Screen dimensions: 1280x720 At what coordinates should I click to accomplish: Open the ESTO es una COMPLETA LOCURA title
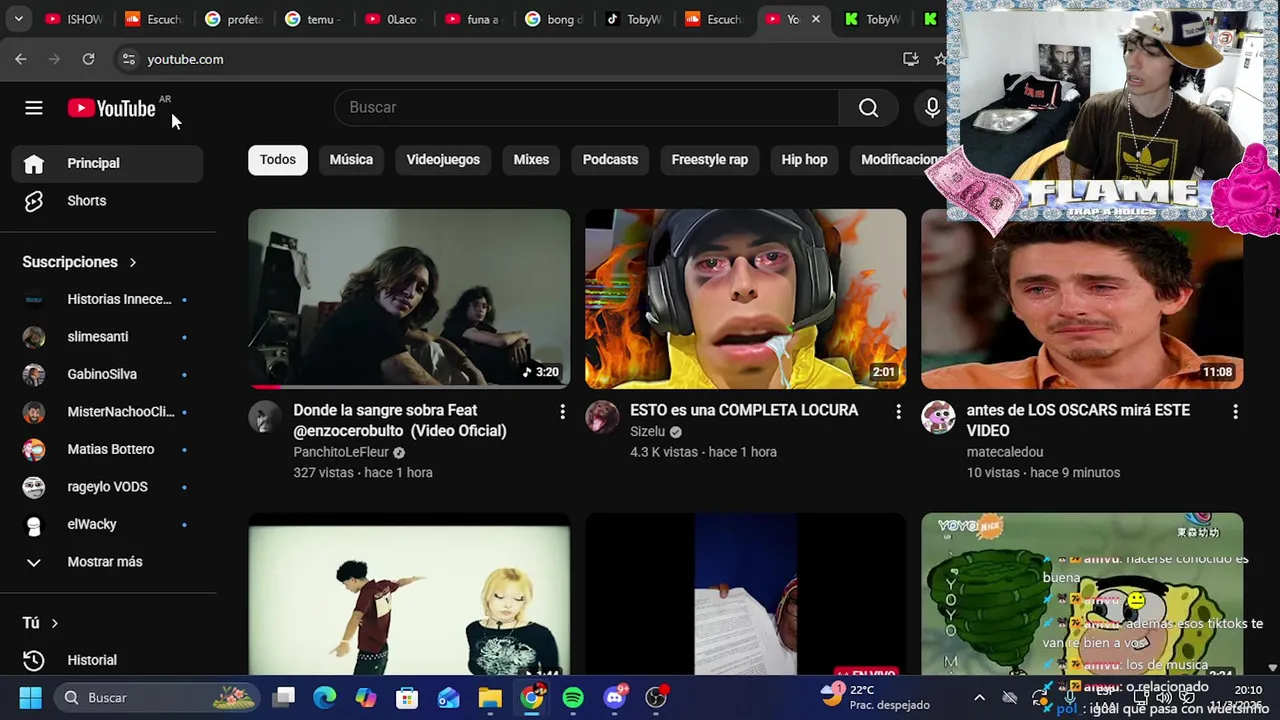(x=744, y=410)
